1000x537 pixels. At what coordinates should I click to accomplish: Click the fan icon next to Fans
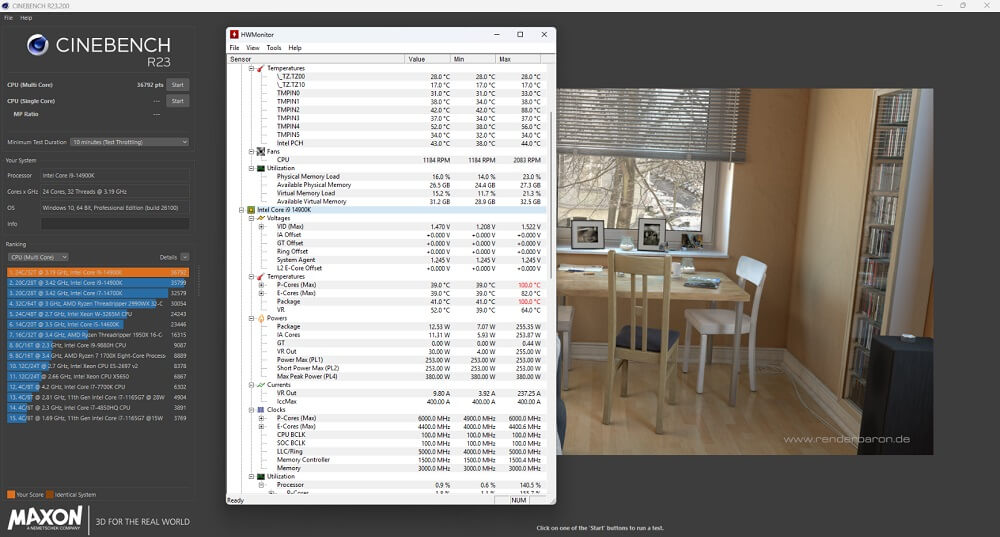[x=258, y=151]
